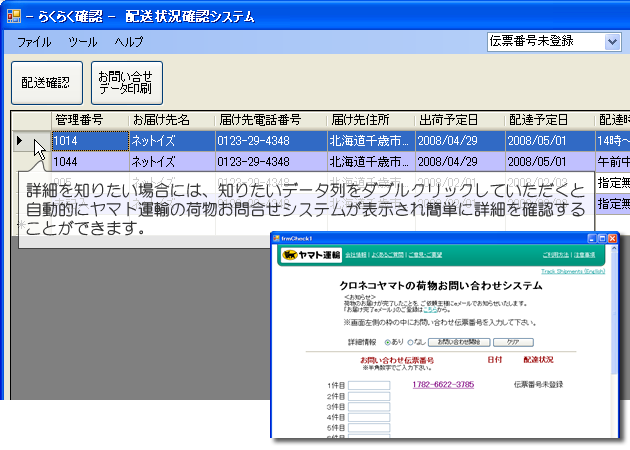Click the app icon in the title bar

[x=11, y=17]
